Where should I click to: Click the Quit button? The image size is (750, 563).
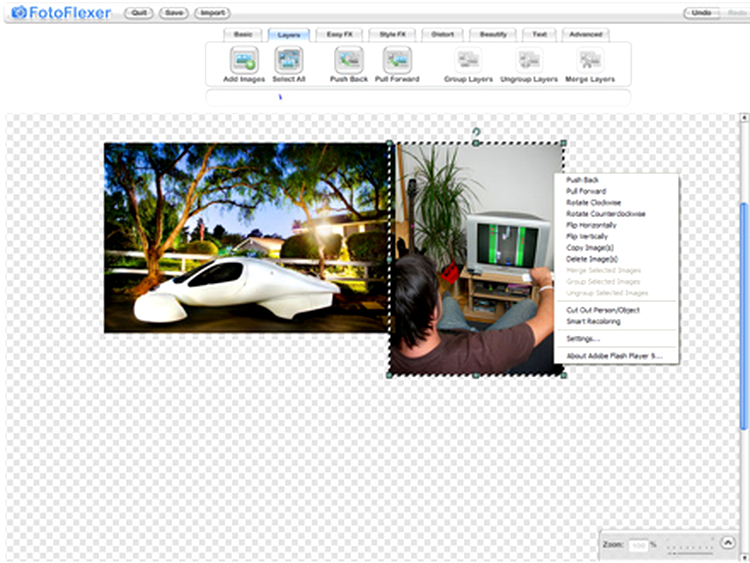click(x=139, y=13)
